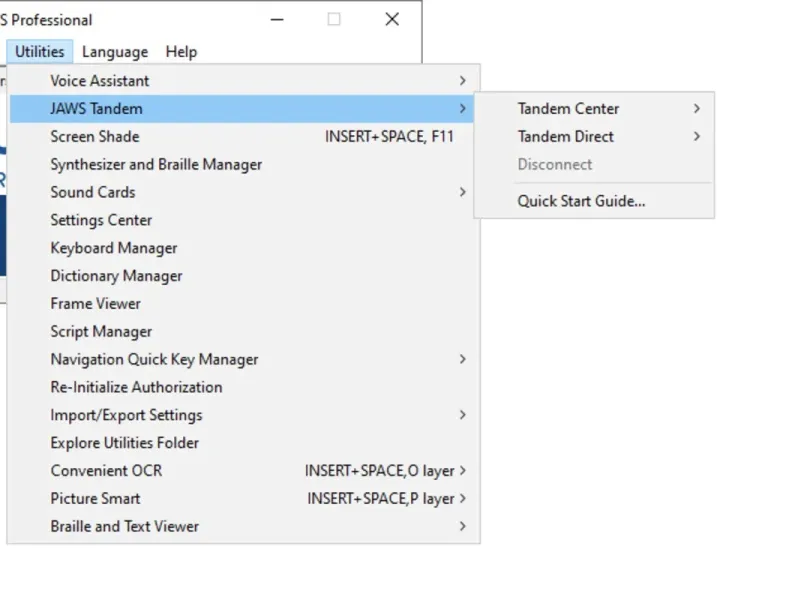Open Dictionary Manager
800x600 pixels.
point(116,276)
